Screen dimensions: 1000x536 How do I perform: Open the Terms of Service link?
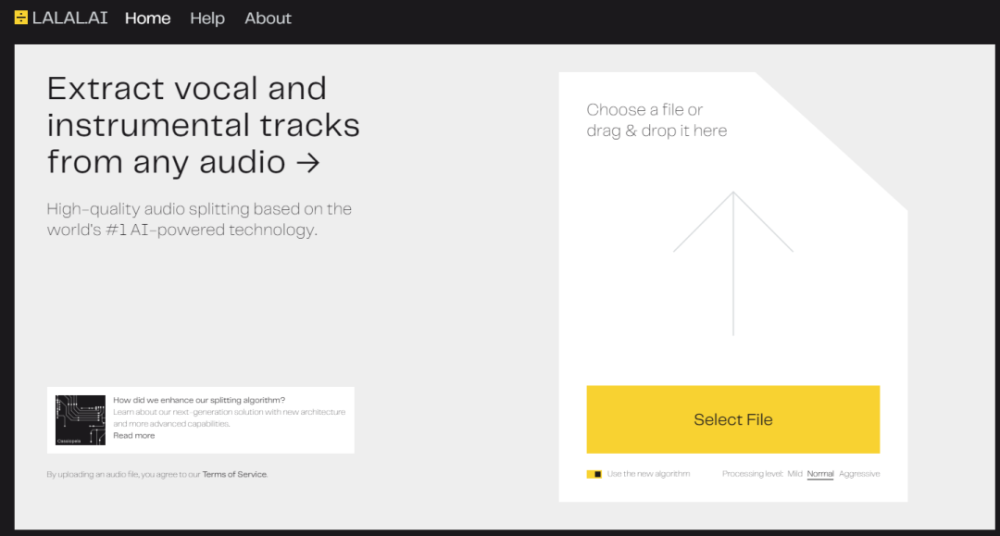click(235, 475)
